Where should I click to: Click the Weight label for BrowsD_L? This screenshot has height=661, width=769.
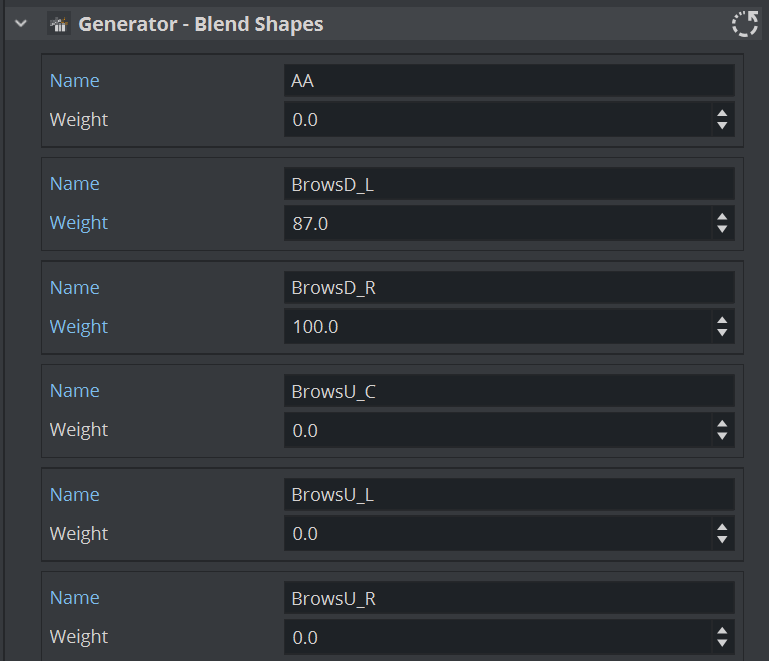point(79,223)
